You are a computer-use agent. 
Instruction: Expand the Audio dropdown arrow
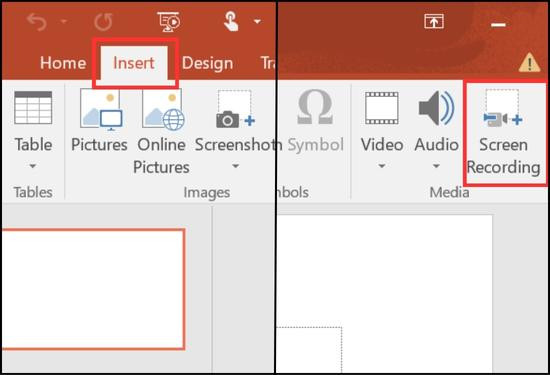(x=436, y=166)
